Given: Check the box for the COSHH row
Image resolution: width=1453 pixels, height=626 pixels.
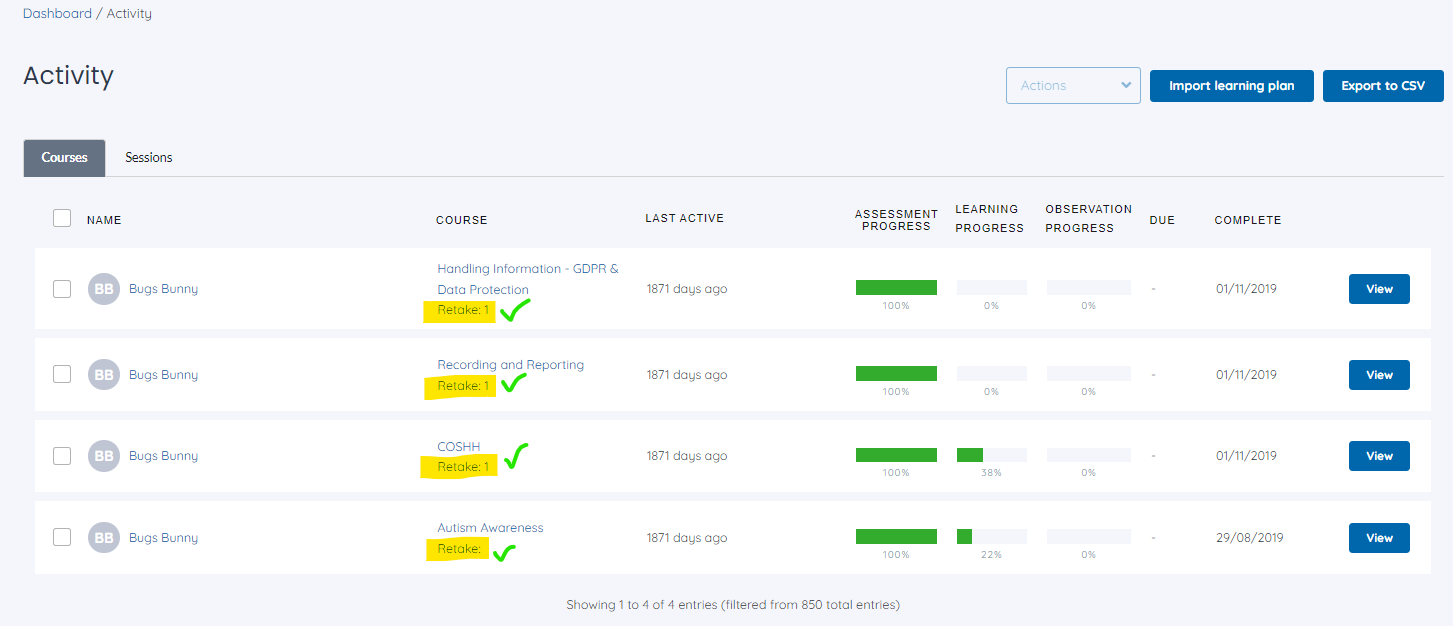Looking at the screenshot, I should coord(62,456).
